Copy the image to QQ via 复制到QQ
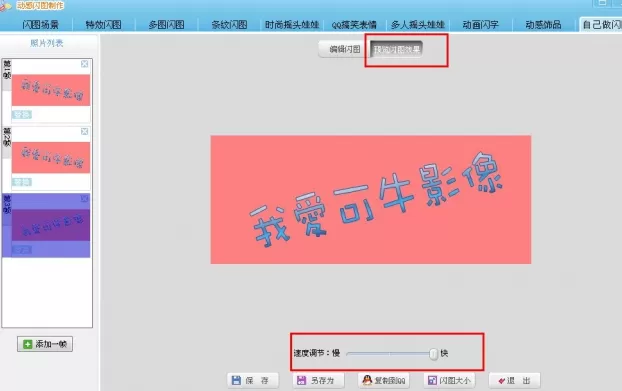The image size is (622, 391). [384, 381]
